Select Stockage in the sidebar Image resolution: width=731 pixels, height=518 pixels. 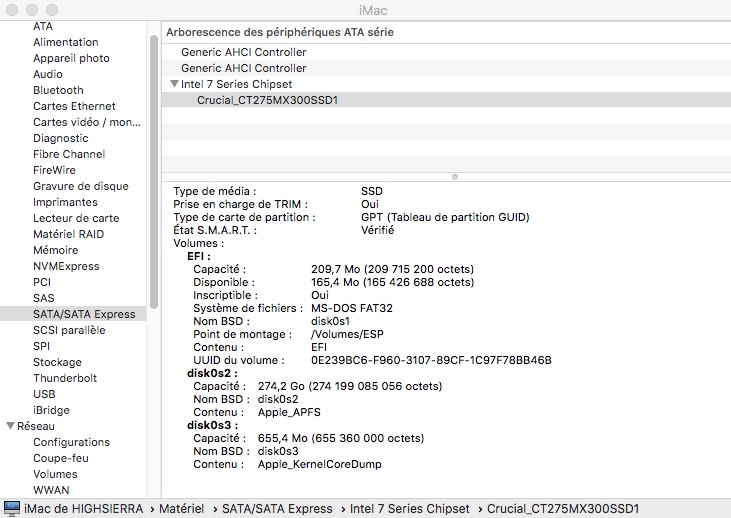click(57, 362)
